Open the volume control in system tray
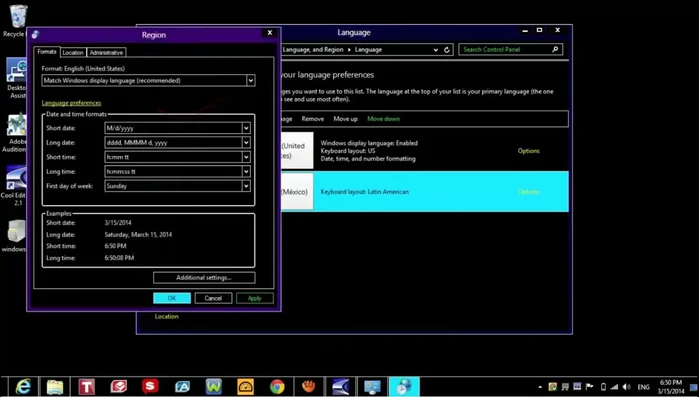Viewport: 699px width, 397px height. tap(626, 387)
